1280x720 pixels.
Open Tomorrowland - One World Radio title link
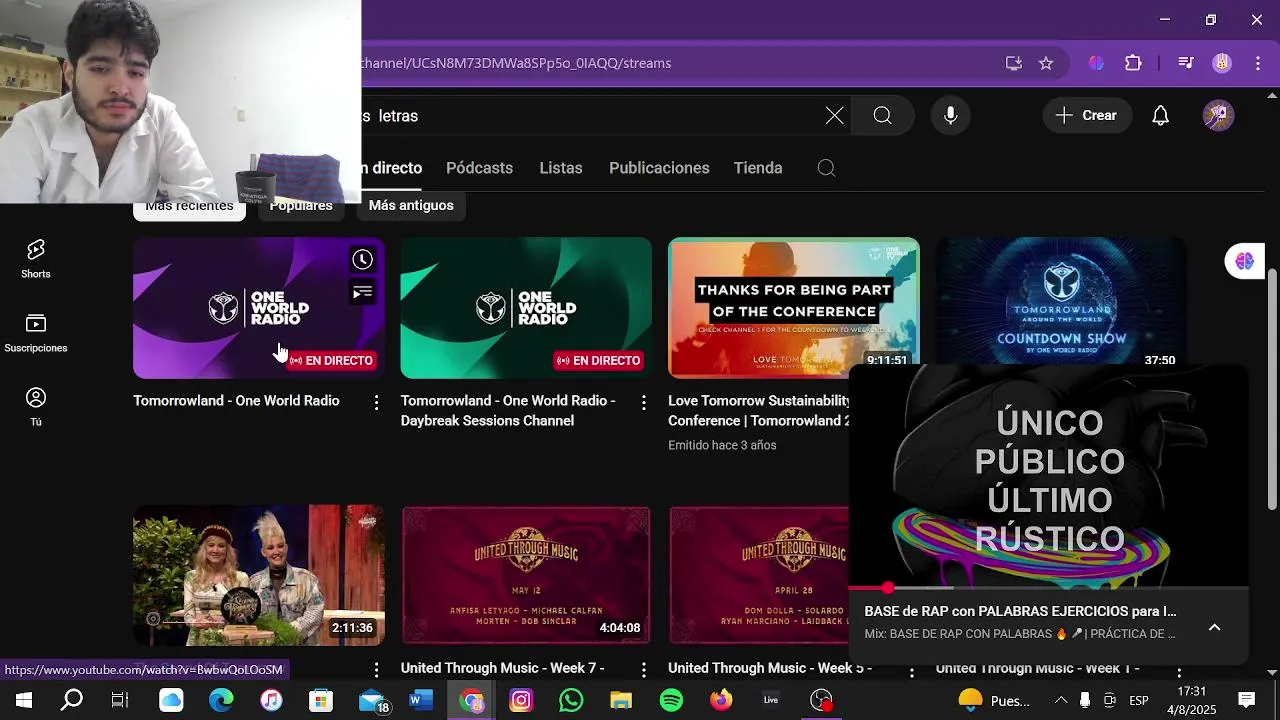tap(236, 401)
